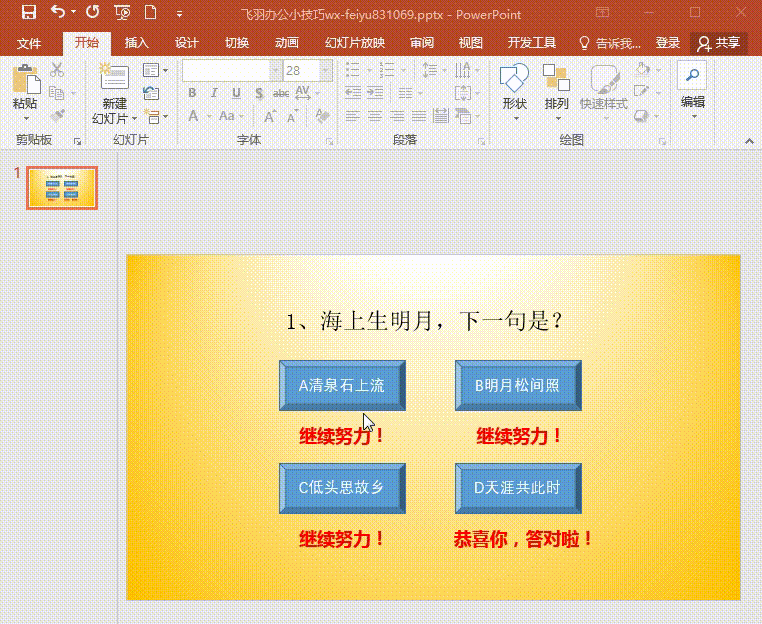The height and width of the screenshot is (624, 762).
Task: Switch to the 幻灯片放映 tab
Action: pos(355,43)
